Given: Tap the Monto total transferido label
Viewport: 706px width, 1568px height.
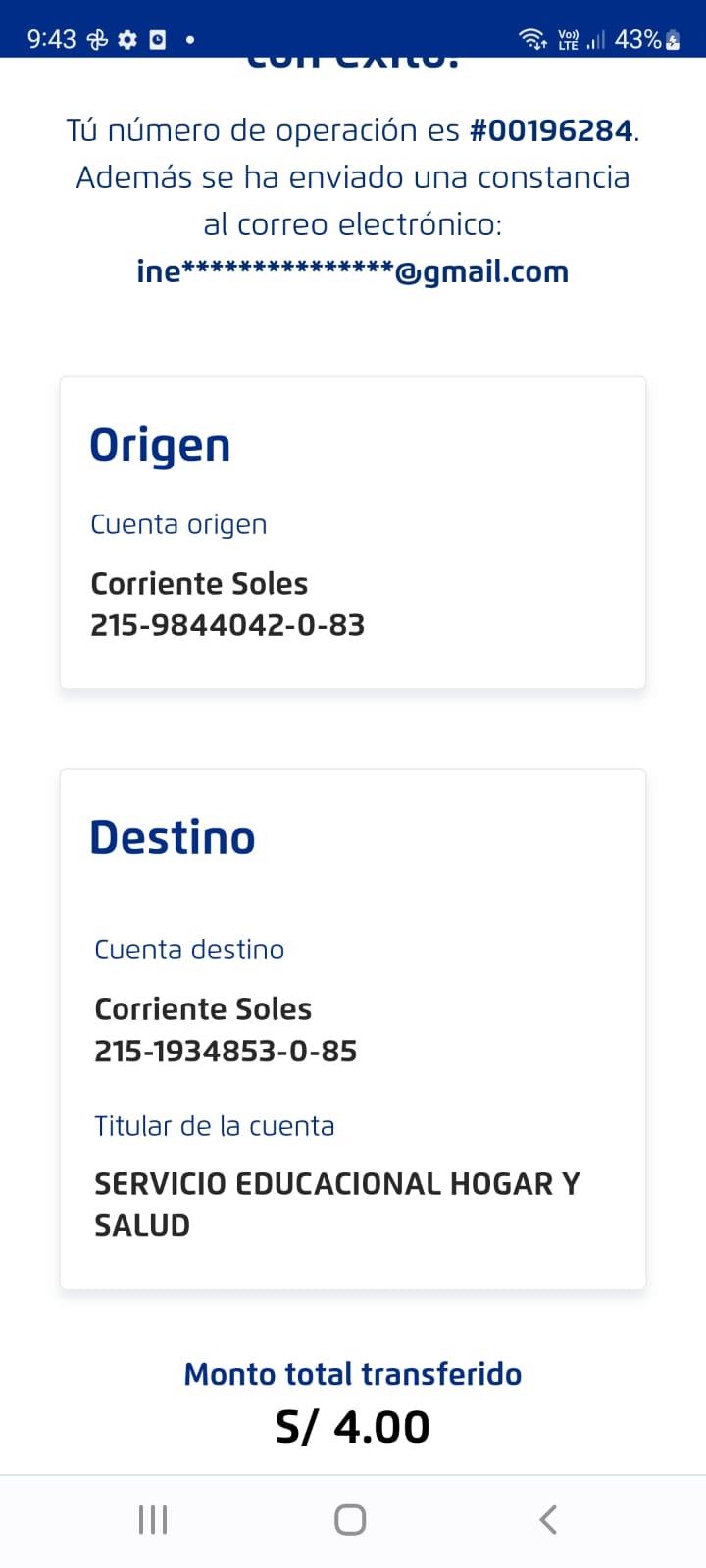Looking at the screenshot, I should (x=353, y=1374).
